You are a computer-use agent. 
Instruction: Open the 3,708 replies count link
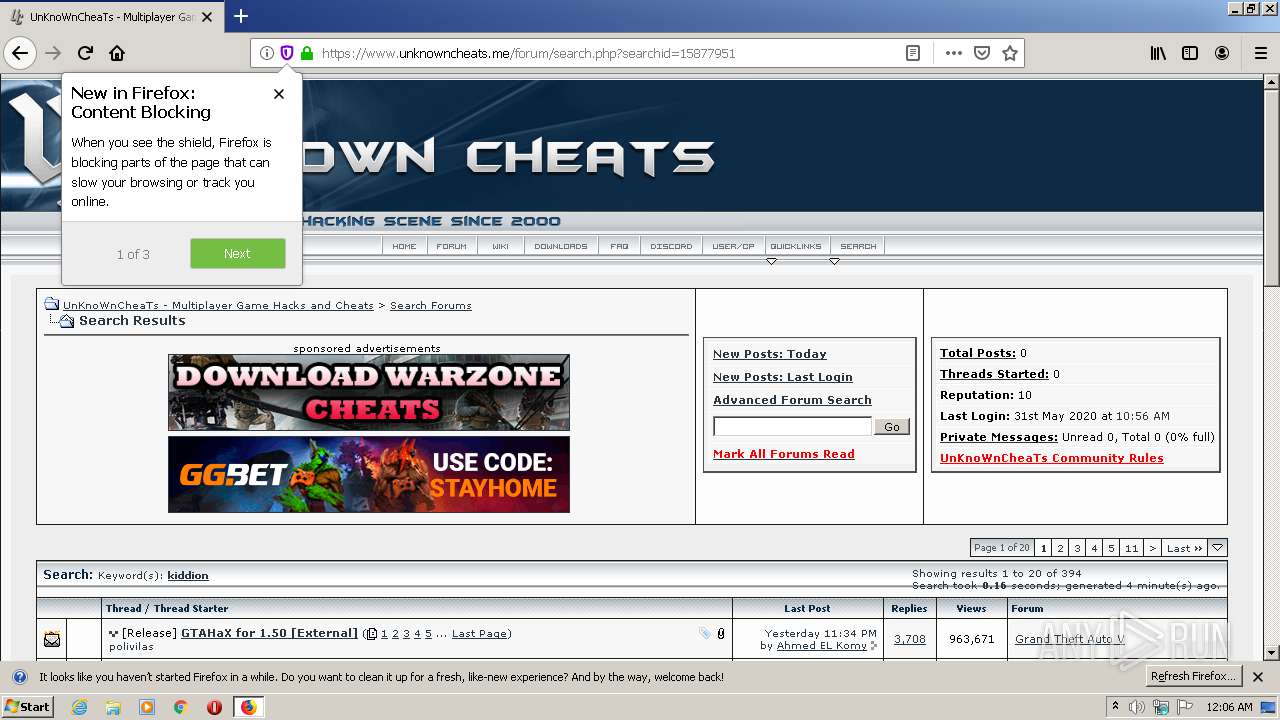coord(910,639)
